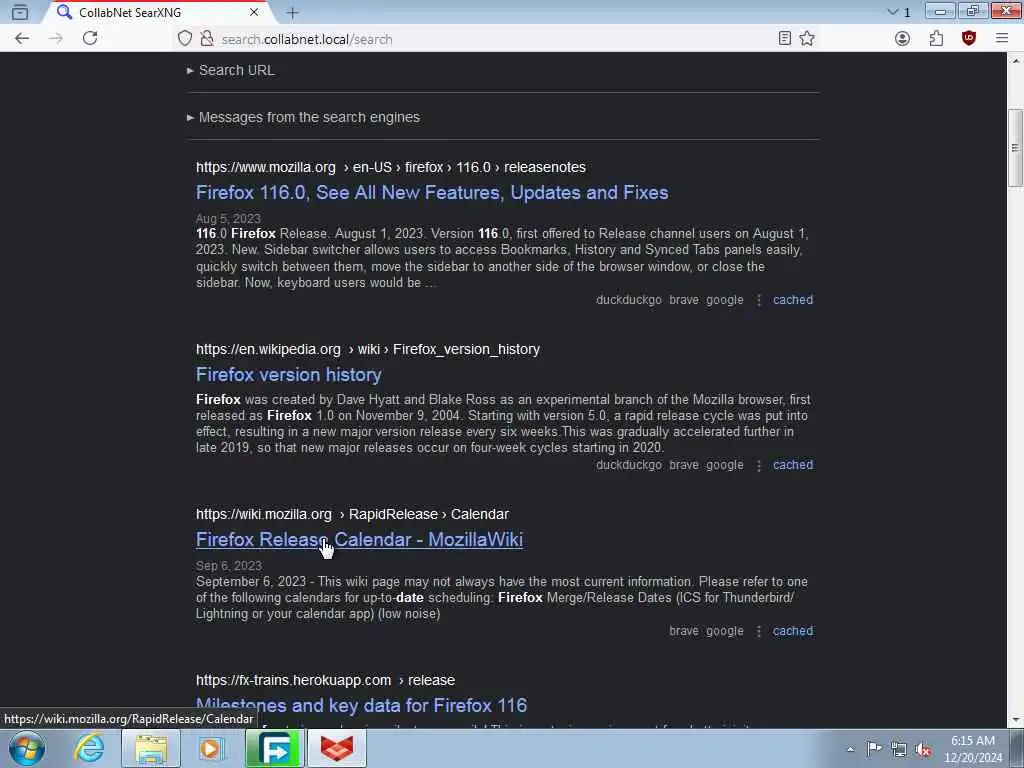Open the uBlock Origin extension icon

pyautogui.click(x=968, y=39)
